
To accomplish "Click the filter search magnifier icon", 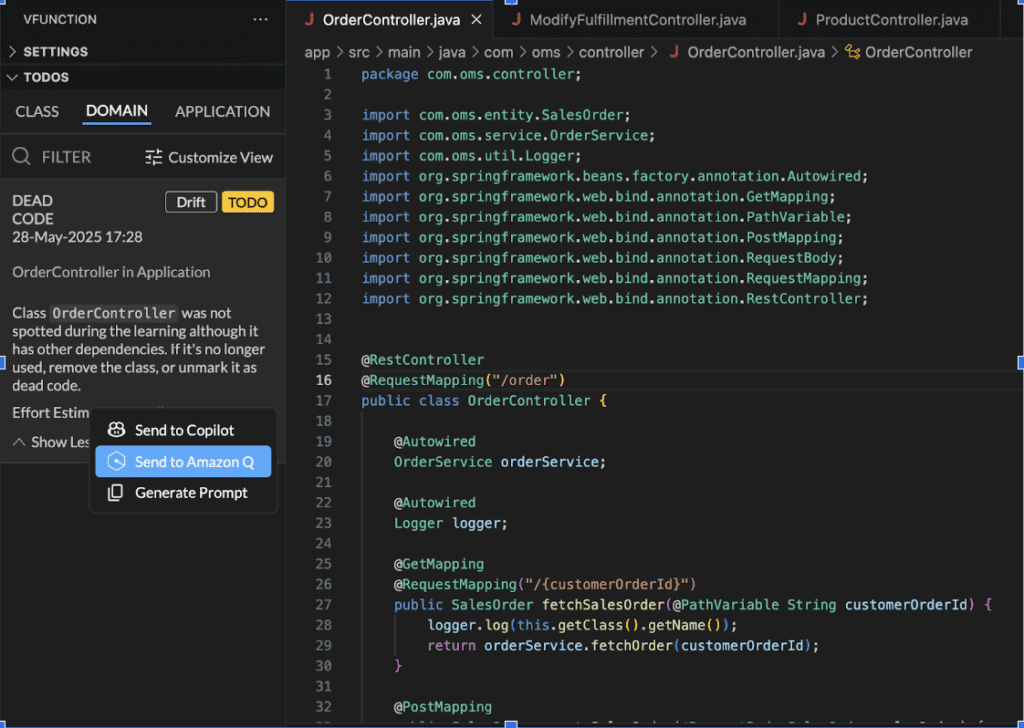I will [x=22, y=157].
